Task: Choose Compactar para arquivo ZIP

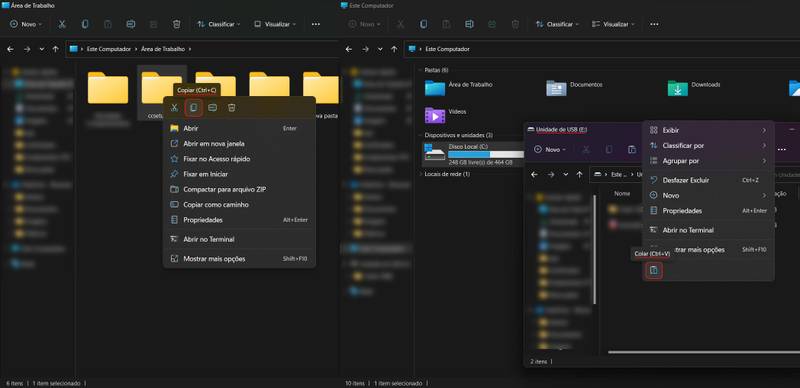Action: click(x=239, y=189)
